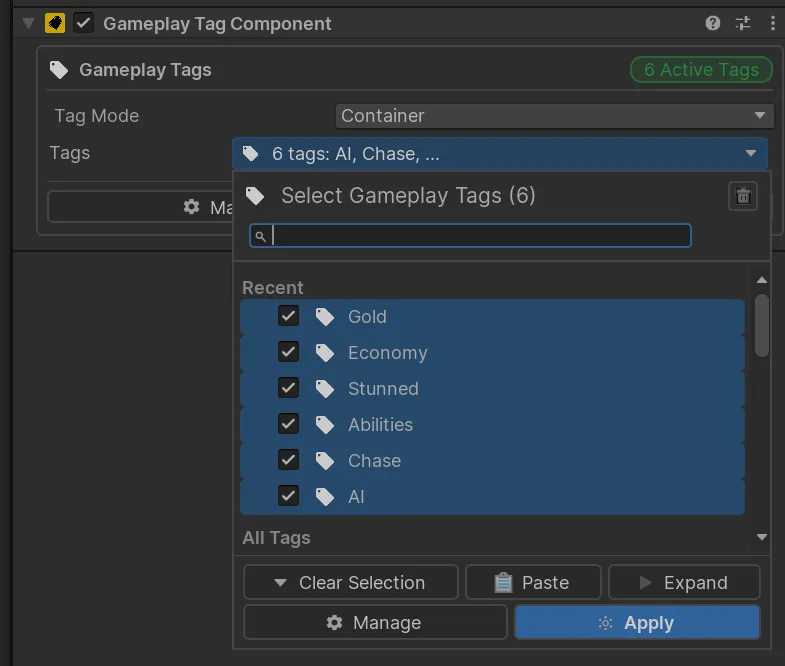Click the Tags property label
This screenshot has width=785, height=666.
click(x=70, y=153)
